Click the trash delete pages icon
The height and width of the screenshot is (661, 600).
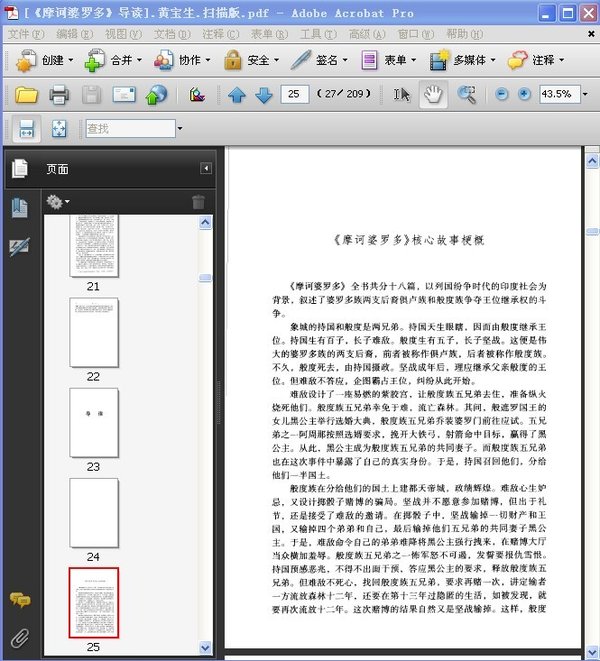(x=198, y=202)
